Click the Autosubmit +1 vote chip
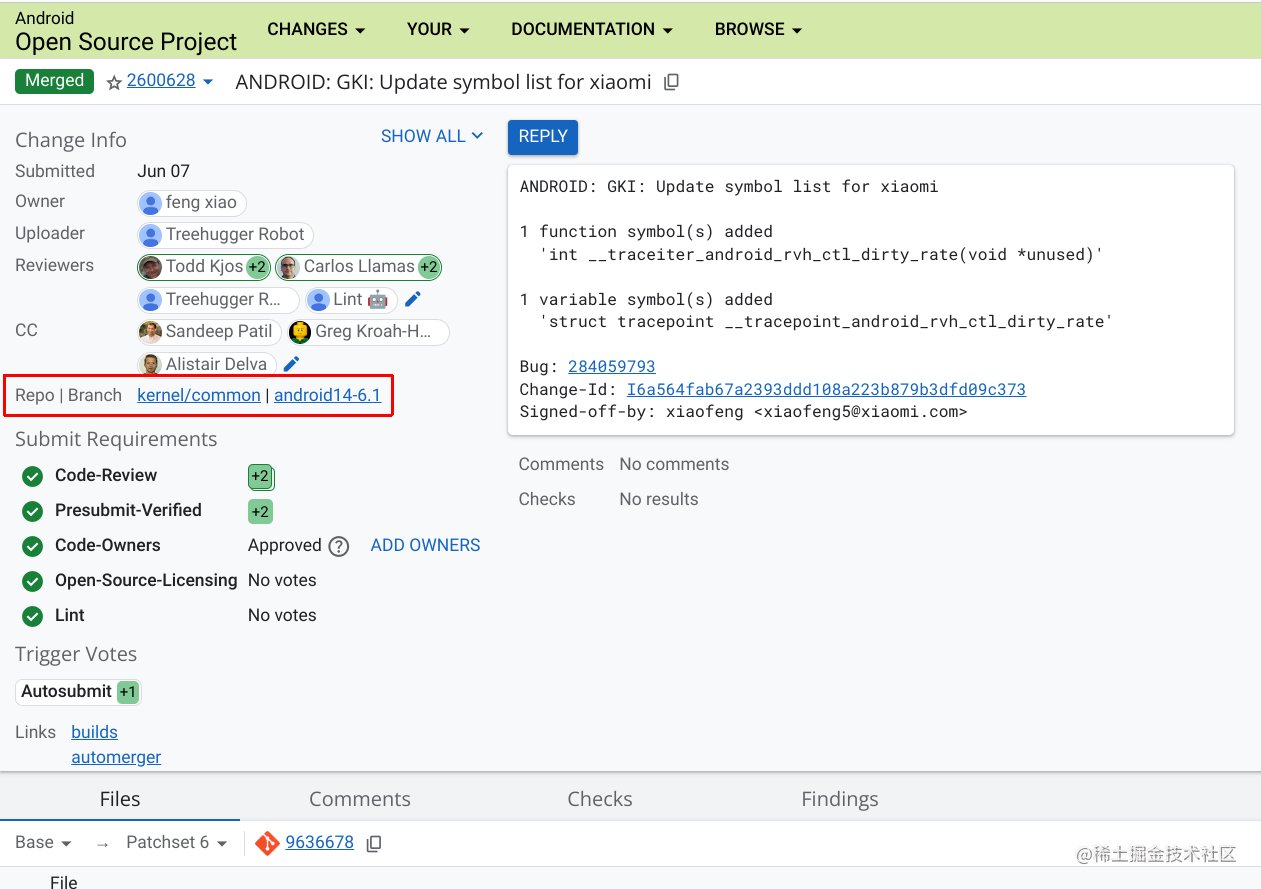1261x889 pixels. pyautogui.click(x=78, y=691)
